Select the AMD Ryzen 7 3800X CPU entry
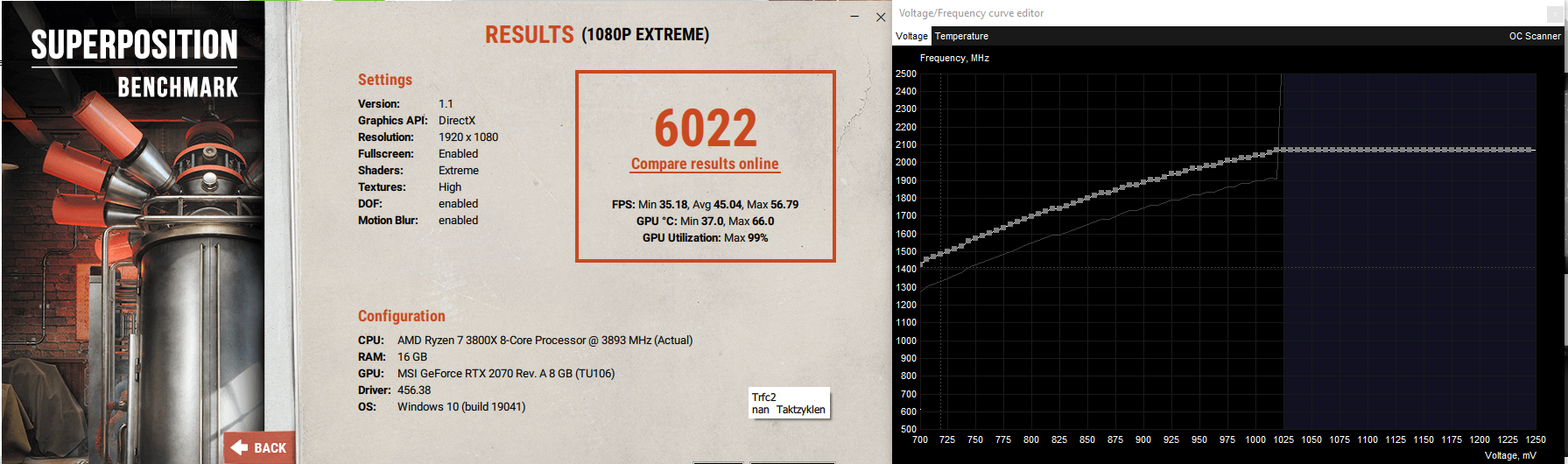This screenshot has height=464, width=1568. click(x=545, y=340)
